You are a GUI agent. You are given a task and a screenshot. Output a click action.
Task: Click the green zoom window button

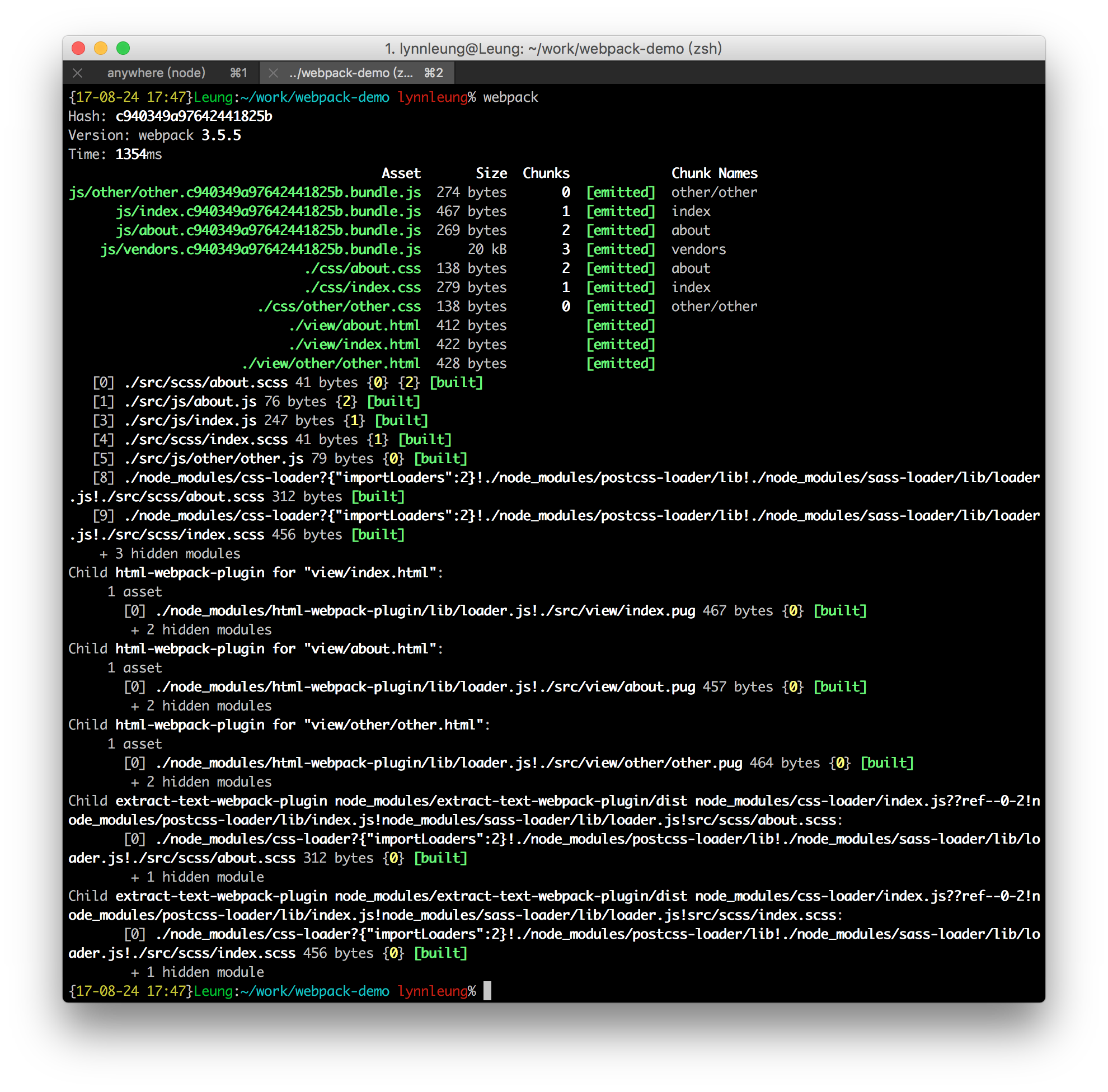tap(123, 48)
